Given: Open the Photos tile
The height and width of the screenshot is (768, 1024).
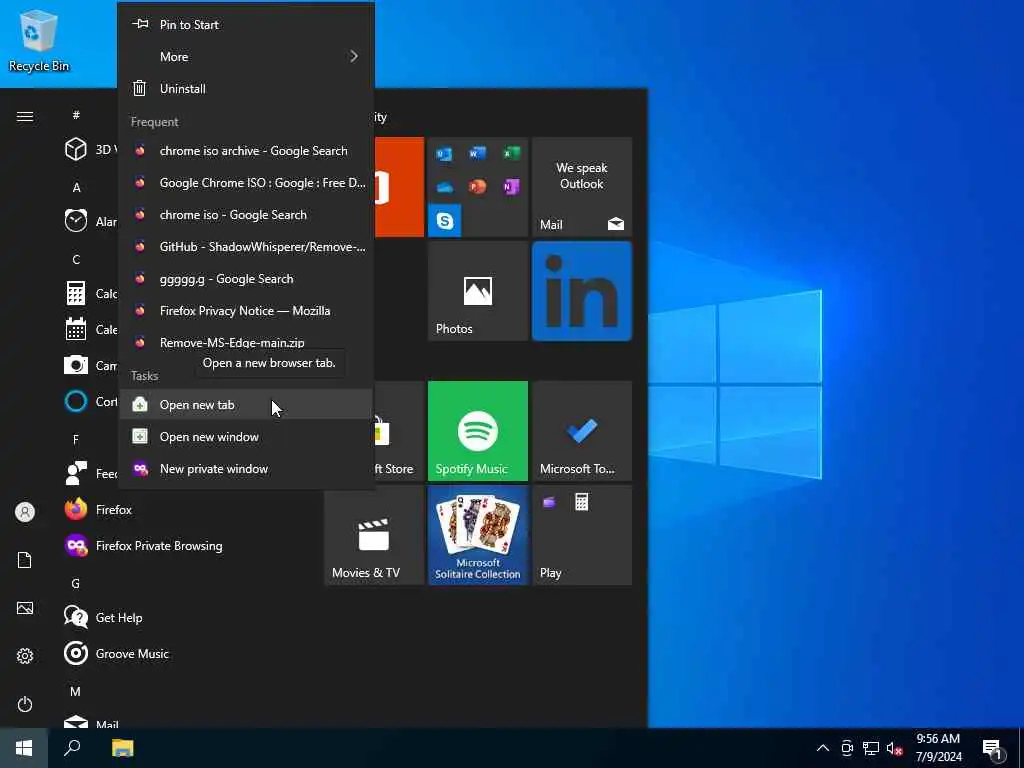Looking at the screenshot, I should (x=478, y=291).
